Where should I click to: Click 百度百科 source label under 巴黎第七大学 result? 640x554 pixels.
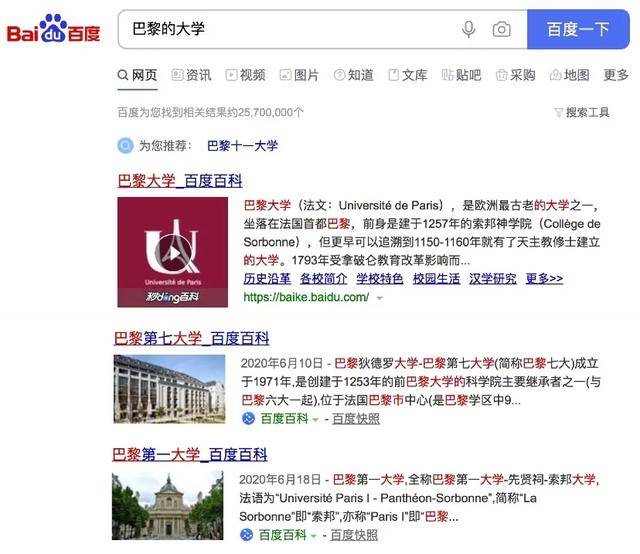pyautogui.click(x=284, y=418)
